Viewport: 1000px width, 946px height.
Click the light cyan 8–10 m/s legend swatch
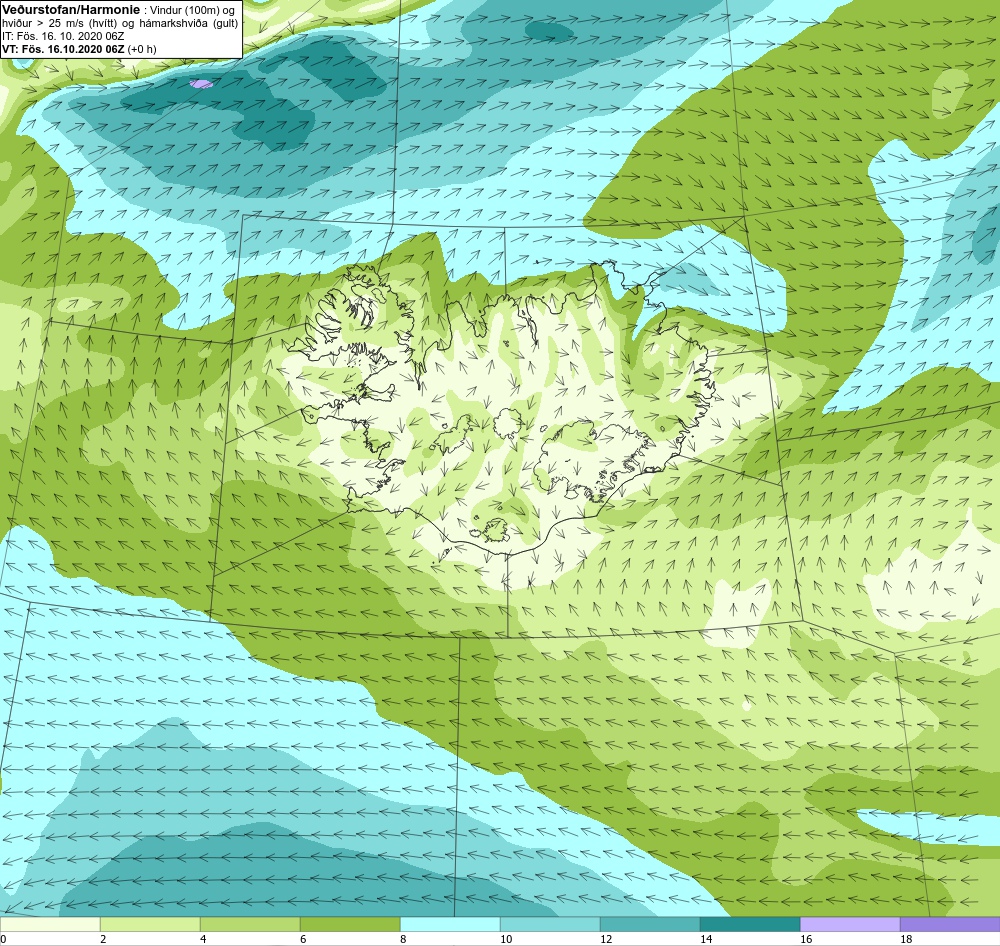click(x=450, y=925)
